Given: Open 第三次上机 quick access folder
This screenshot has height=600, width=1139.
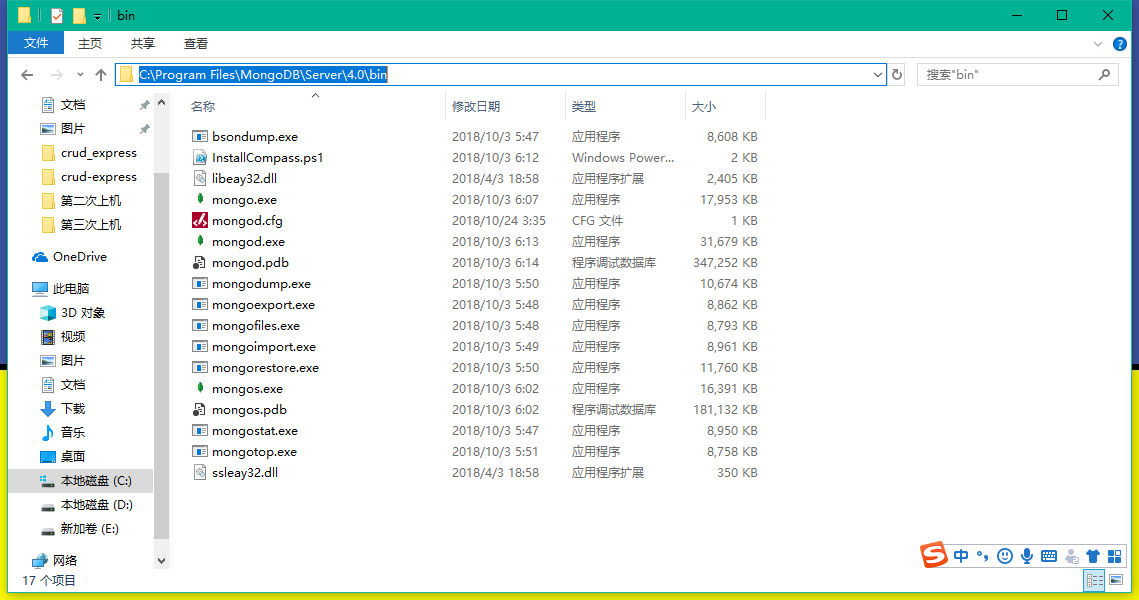Looking at the screenshot, I should coord(81,224).
